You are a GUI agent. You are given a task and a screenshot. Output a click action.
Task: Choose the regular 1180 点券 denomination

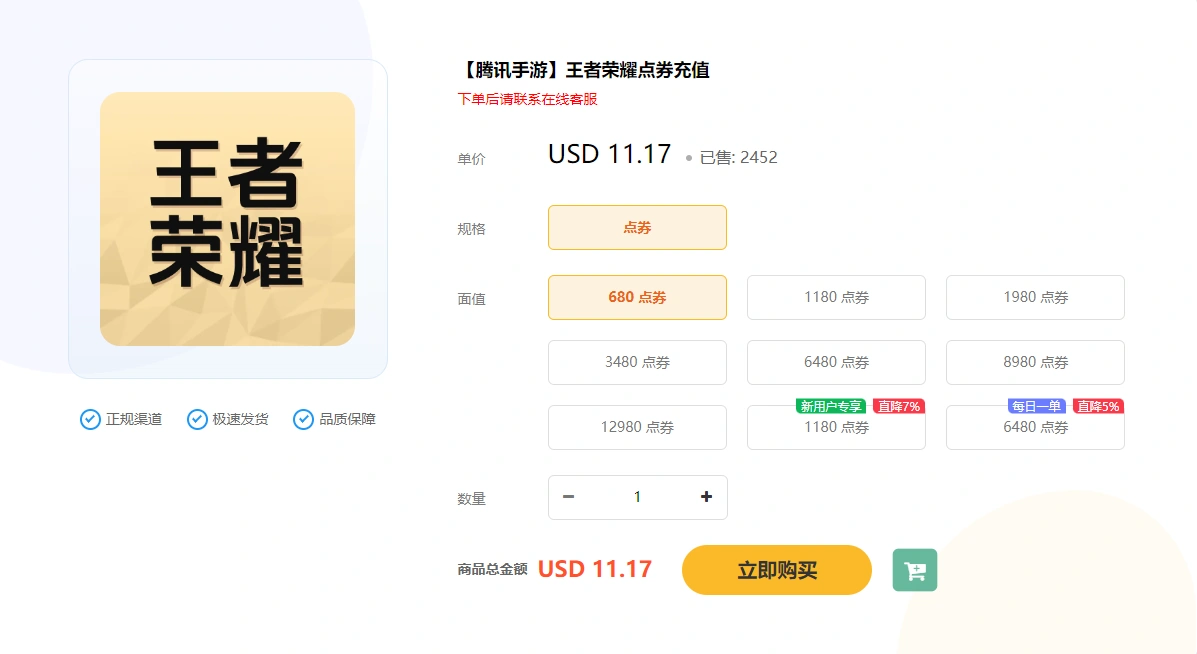point(836,298)
